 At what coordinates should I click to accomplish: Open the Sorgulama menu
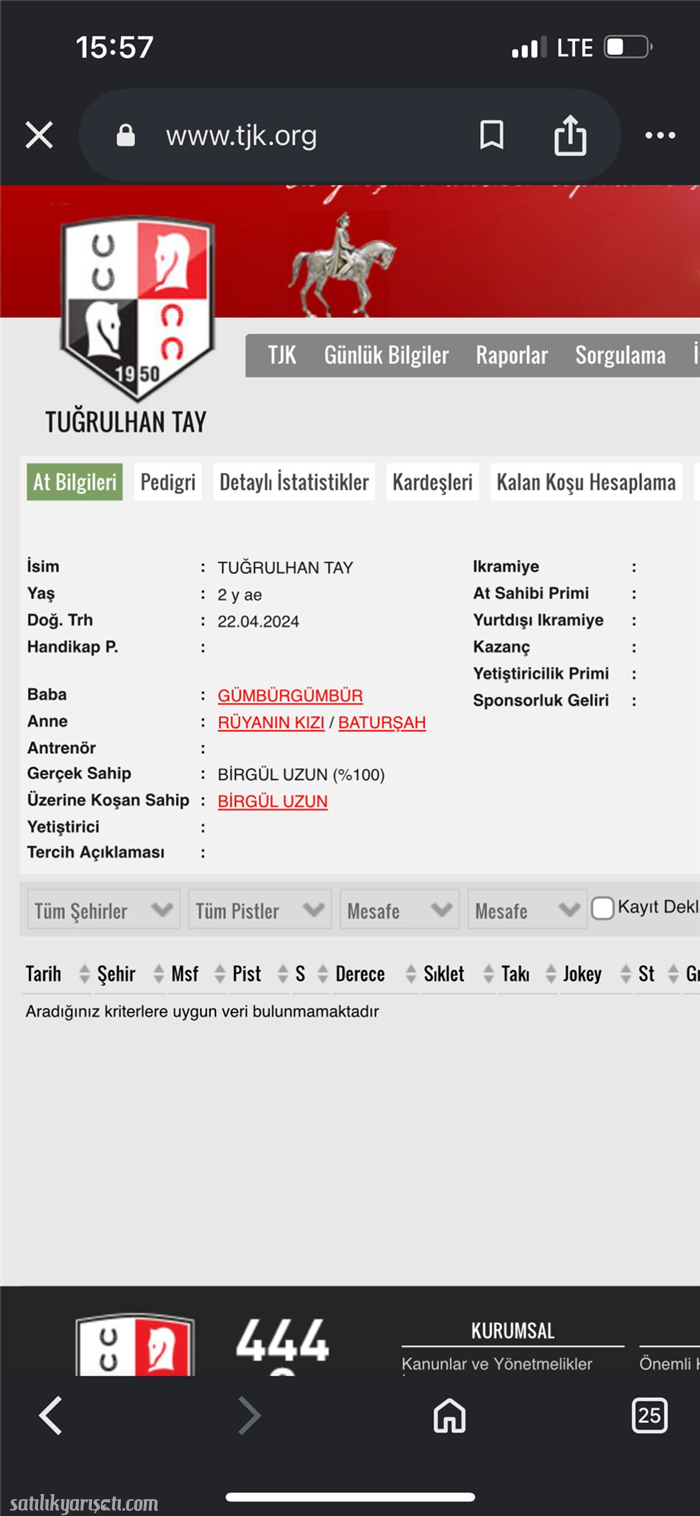[620, 355]
